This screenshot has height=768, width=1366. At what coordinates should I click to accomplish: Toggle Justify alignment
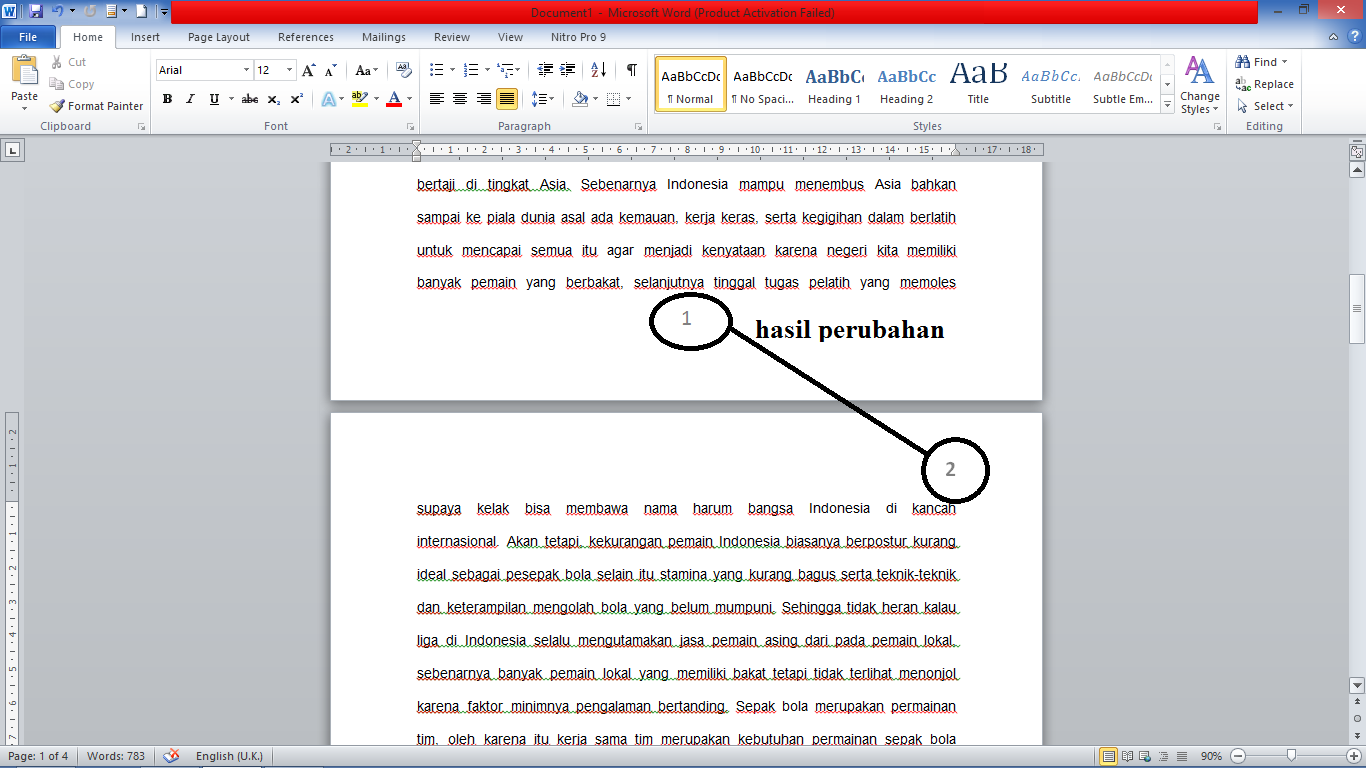click(x=507, y=99)
